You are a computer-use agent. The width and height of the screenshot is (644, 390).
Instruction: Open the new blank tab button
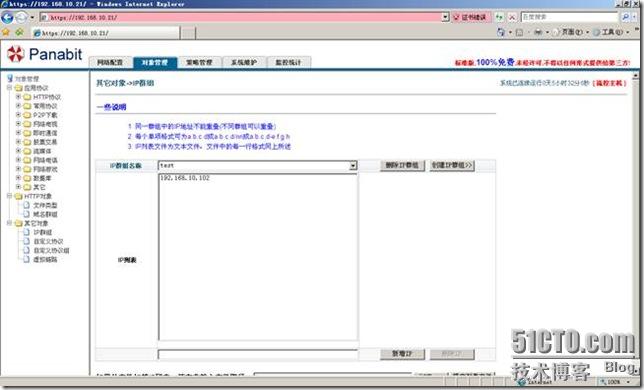pos(188,33)
